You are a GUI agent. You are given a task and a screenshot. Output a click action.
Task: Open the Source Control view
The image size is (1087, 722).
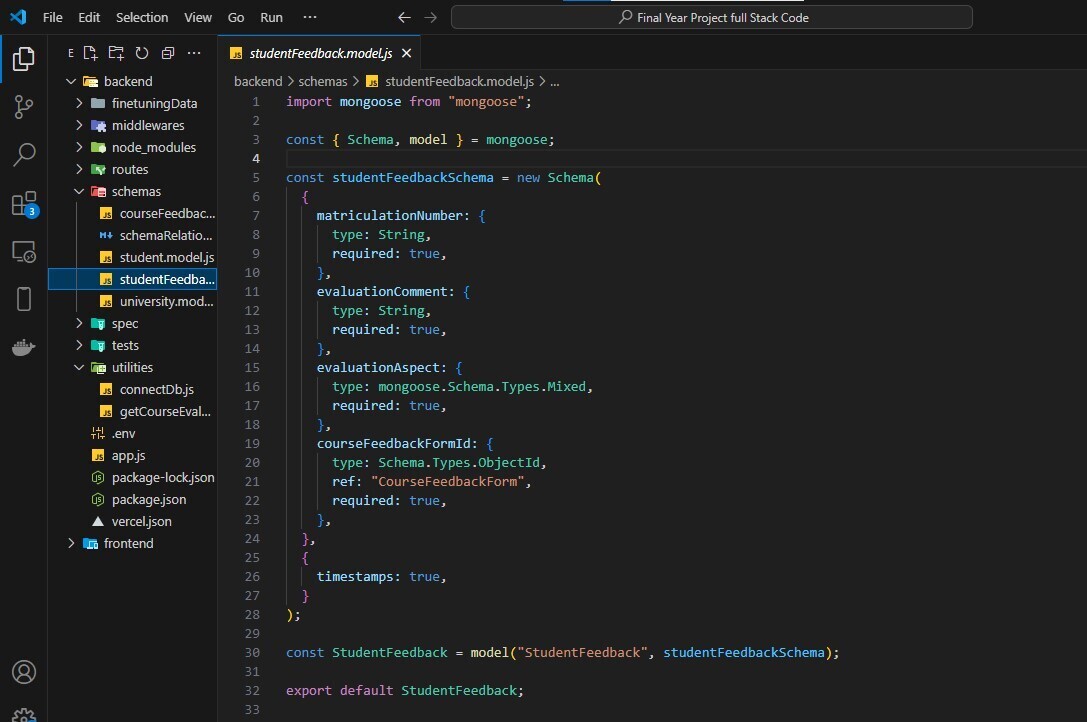point(24,107)
